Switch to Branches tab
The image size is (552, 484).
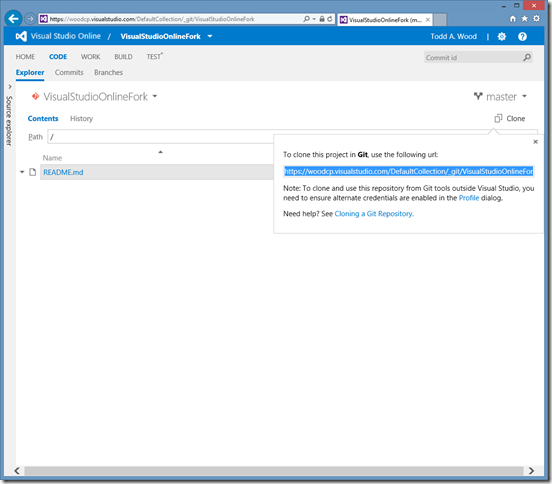(108, 73)
